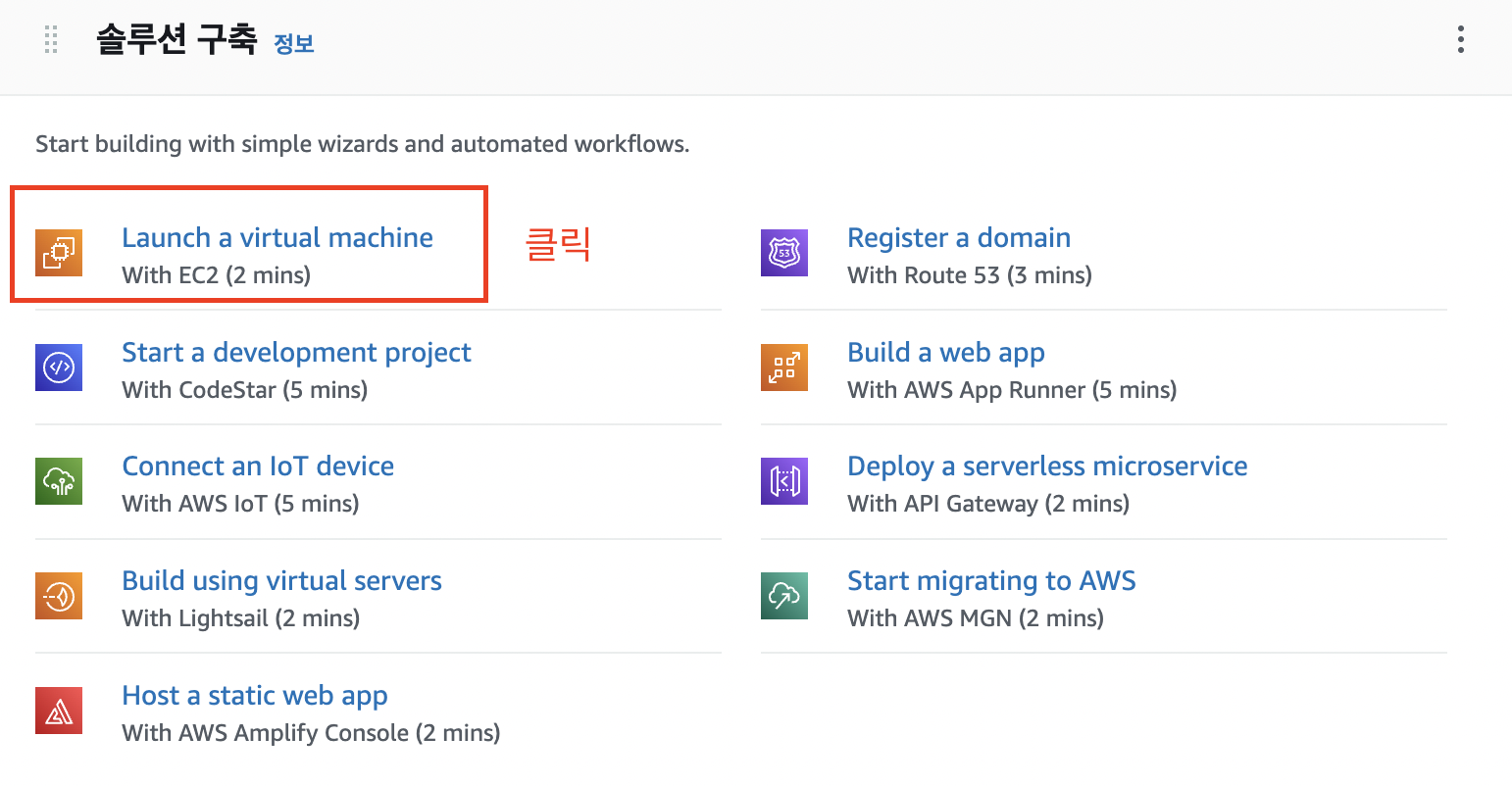
Task: Click the AWS IoT green cloud icon
Action: tap(59, 481)
